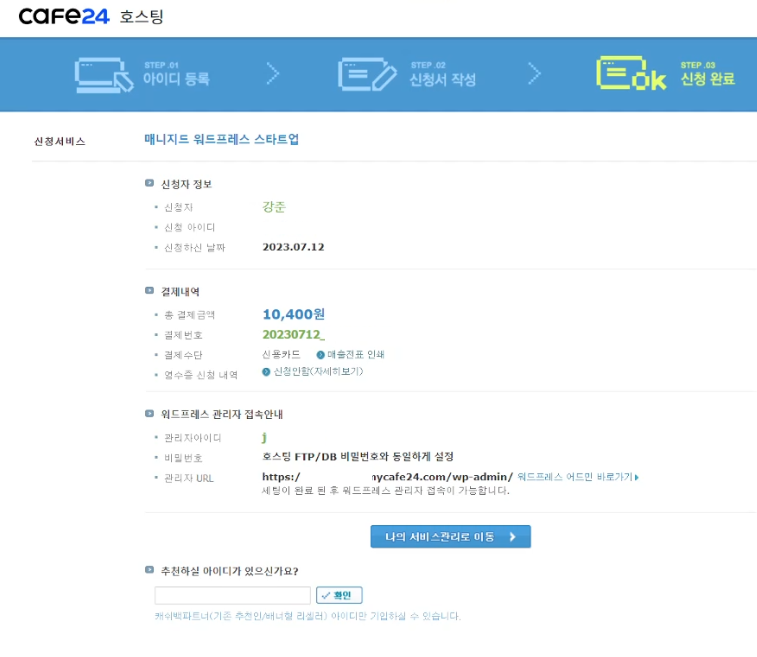Click the 매니지드 워드프레스 스타트업 service title
Image resolution: width=757 pixels, height=657 pixels.
(222, 140)
